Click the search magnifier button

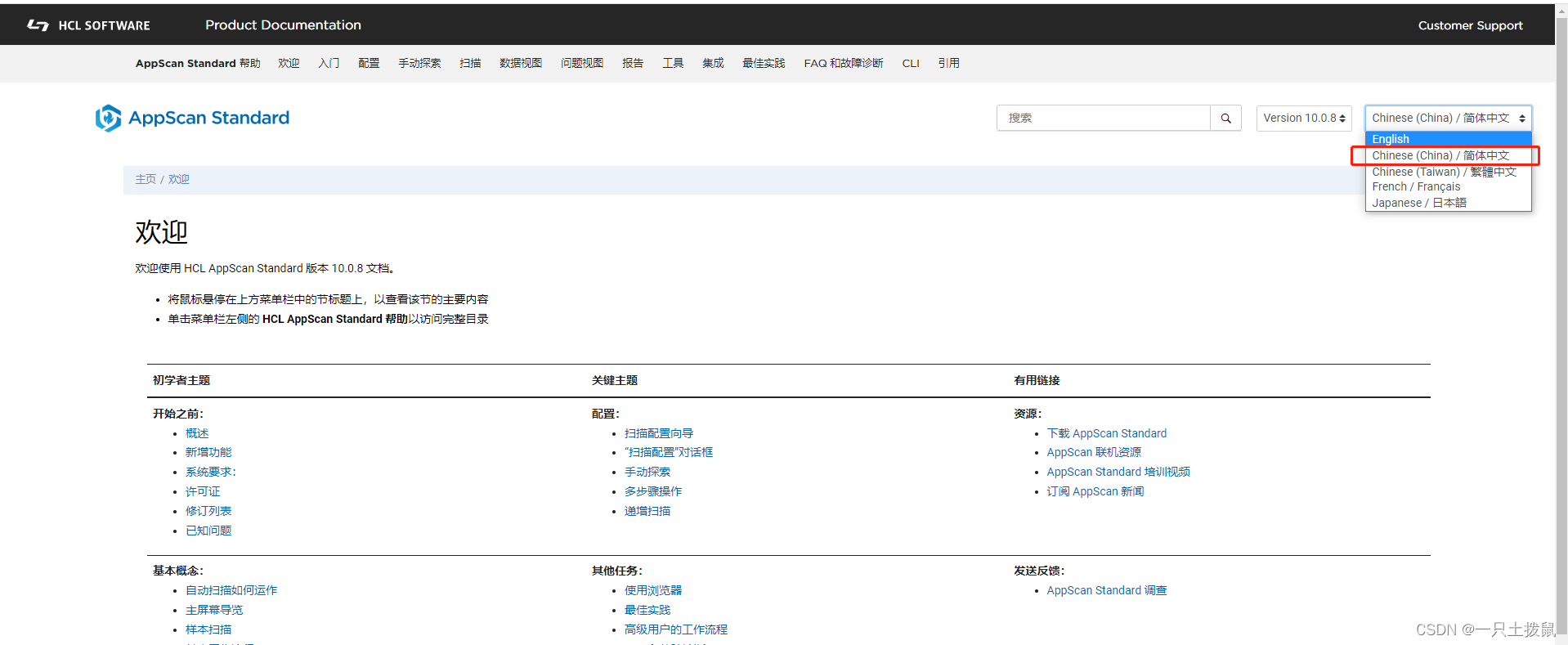tap(1225, 118)
